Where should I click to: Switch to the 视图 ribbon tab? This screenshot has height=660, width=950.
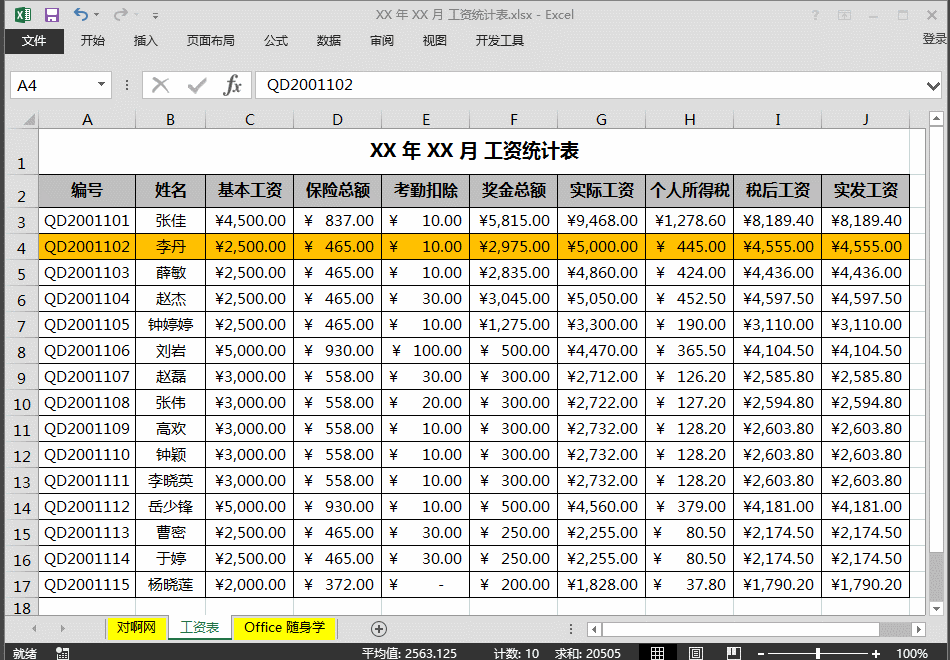click(x=434, y=41)
